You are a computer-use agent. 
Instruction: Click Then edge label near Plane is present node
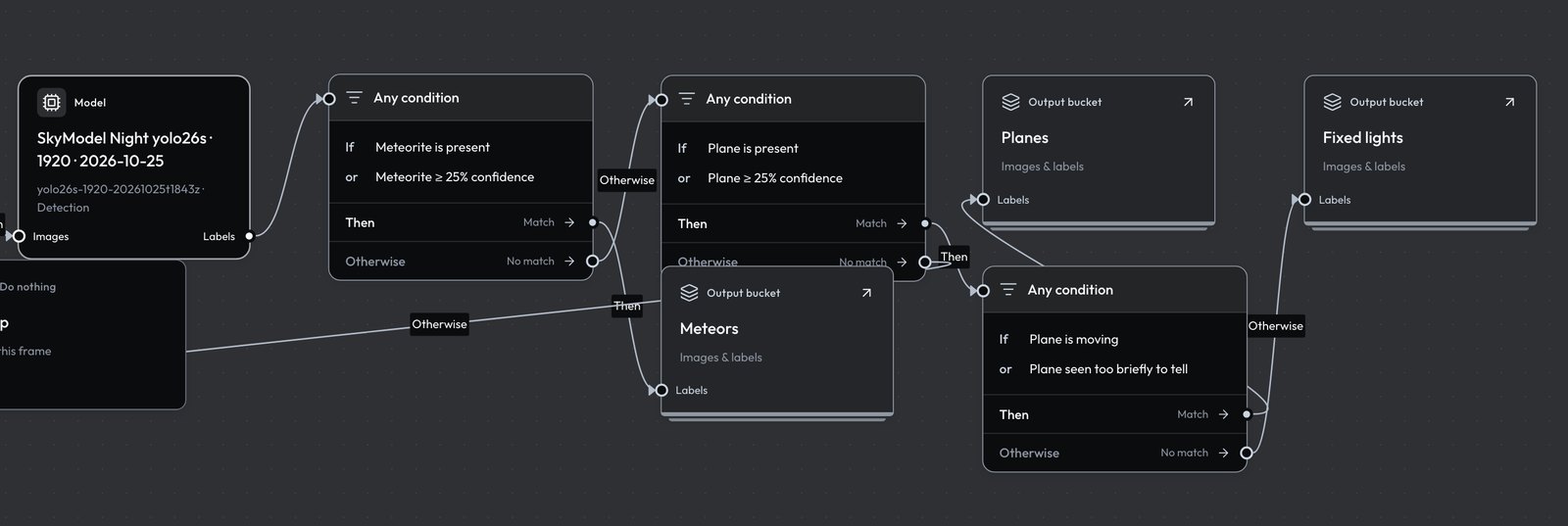click(x=954, y=257)
